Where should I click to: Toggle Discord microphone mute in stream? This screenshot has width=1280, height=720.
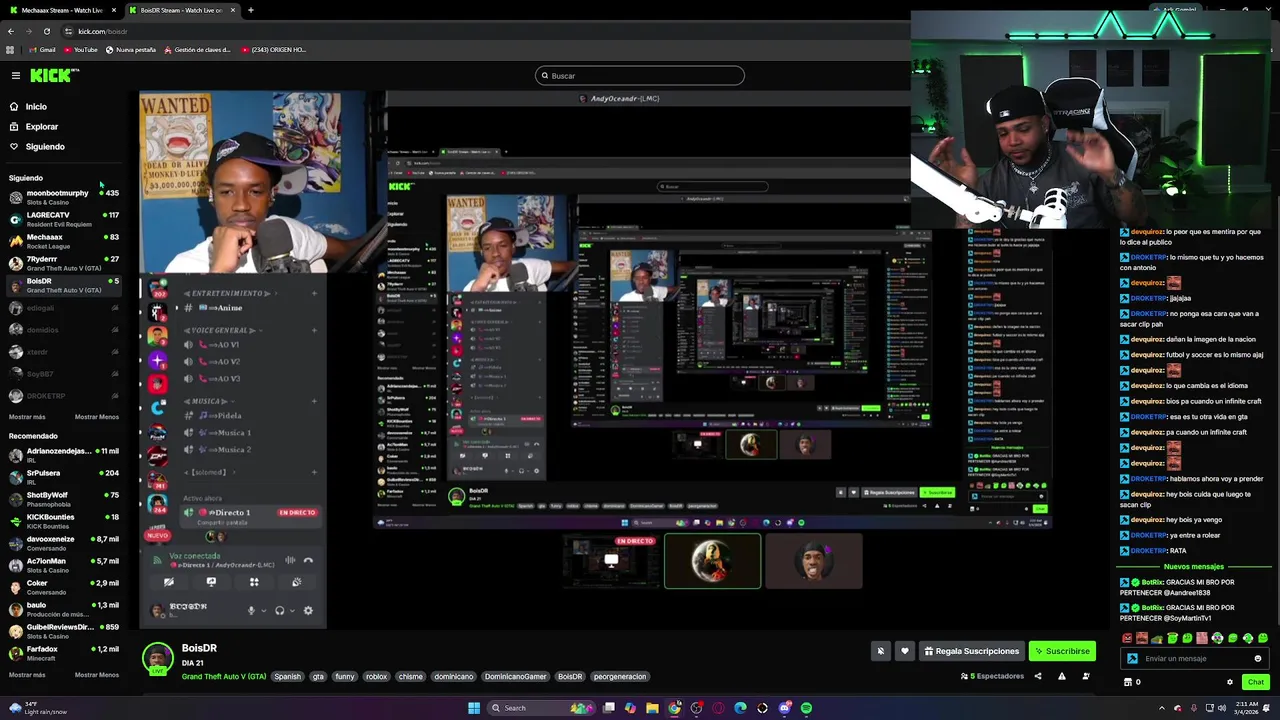pyautogui.click(x=251, y=610)
